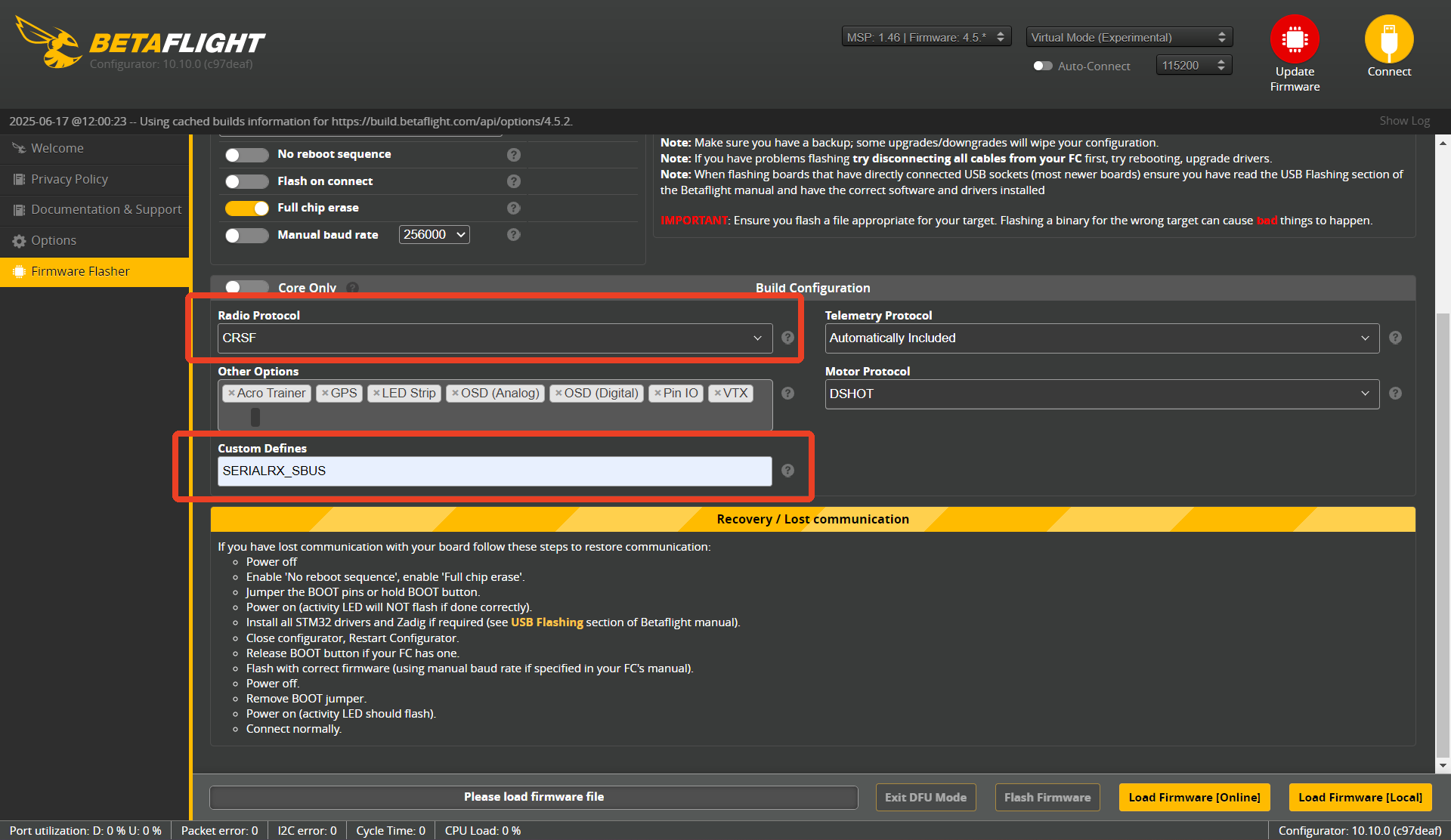
Task: Open the 115200 baud rate dropdown
Action: click(1194, 66)
